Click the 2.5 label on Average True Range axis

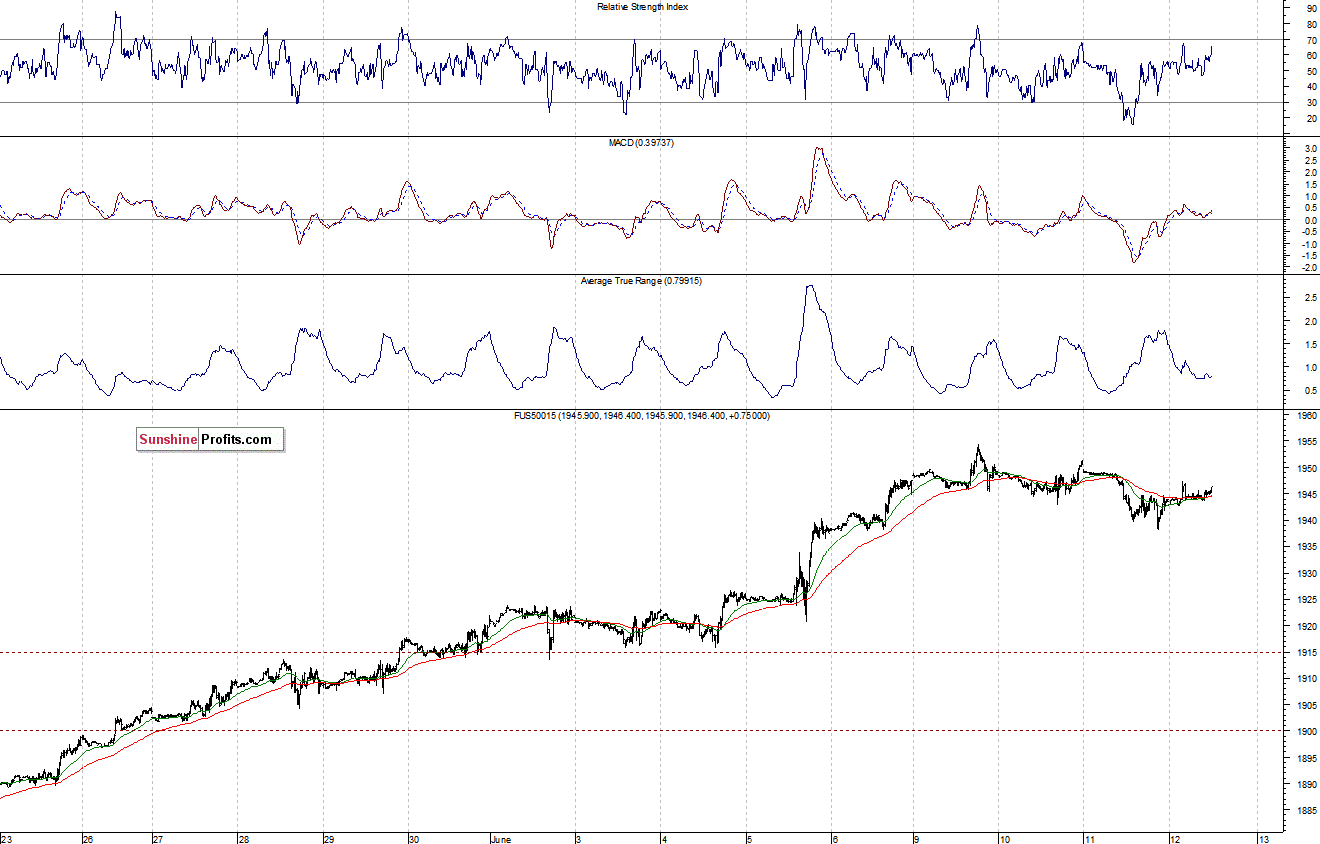[x=1310, y=298]
